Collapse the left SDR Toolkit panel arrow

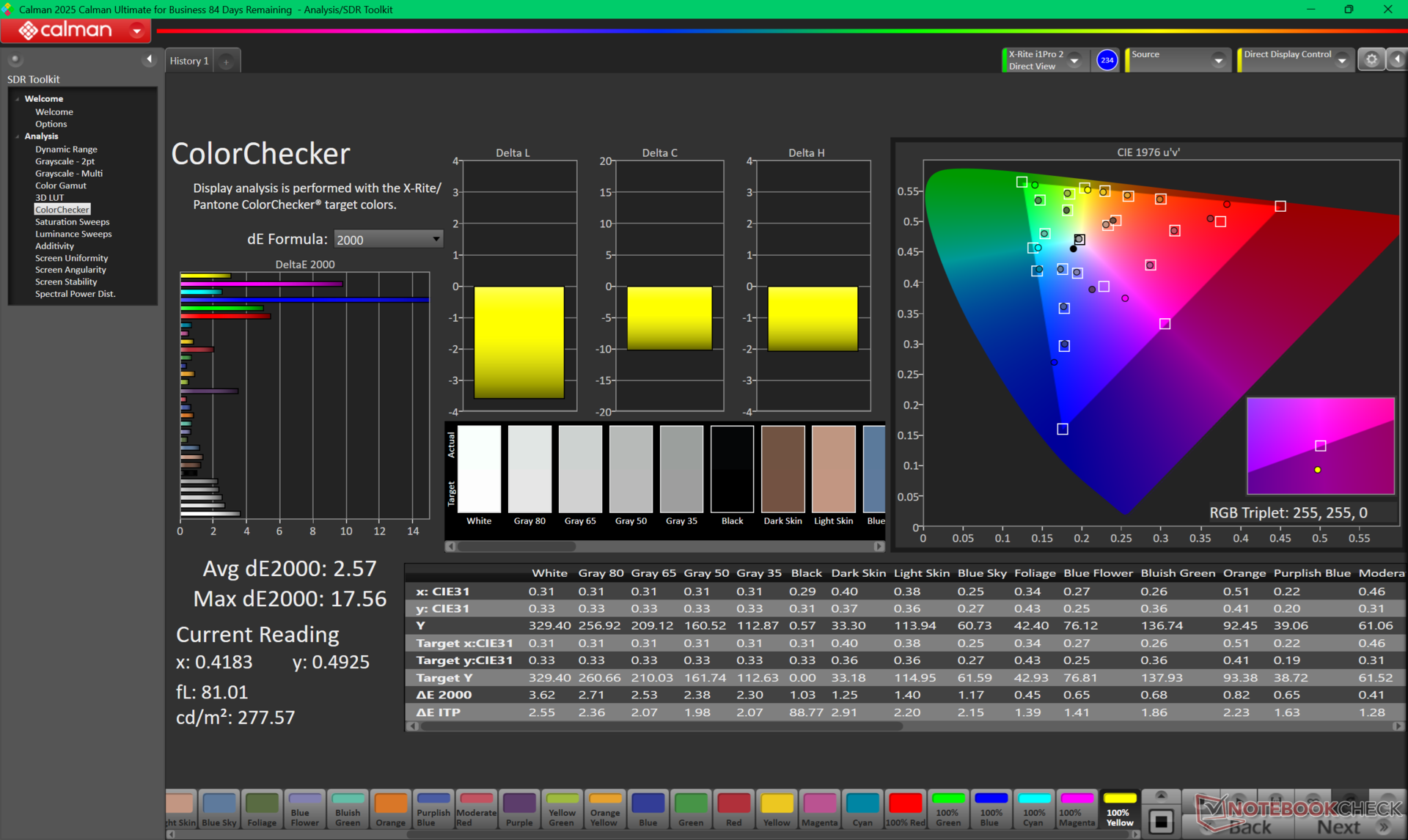click(x=149, y=59)
